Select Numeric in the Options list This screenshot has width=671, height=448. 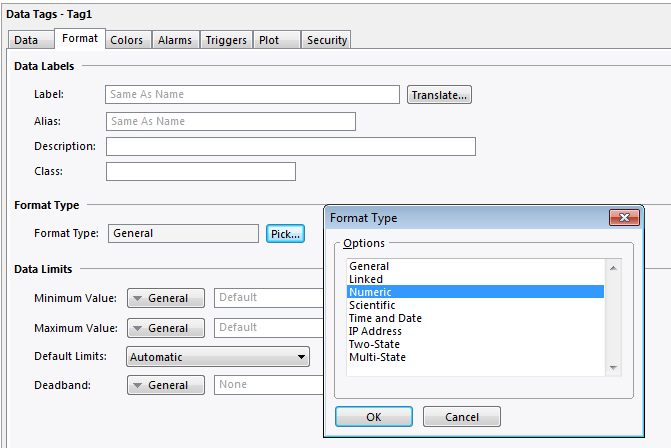click(x=475, y=292)
